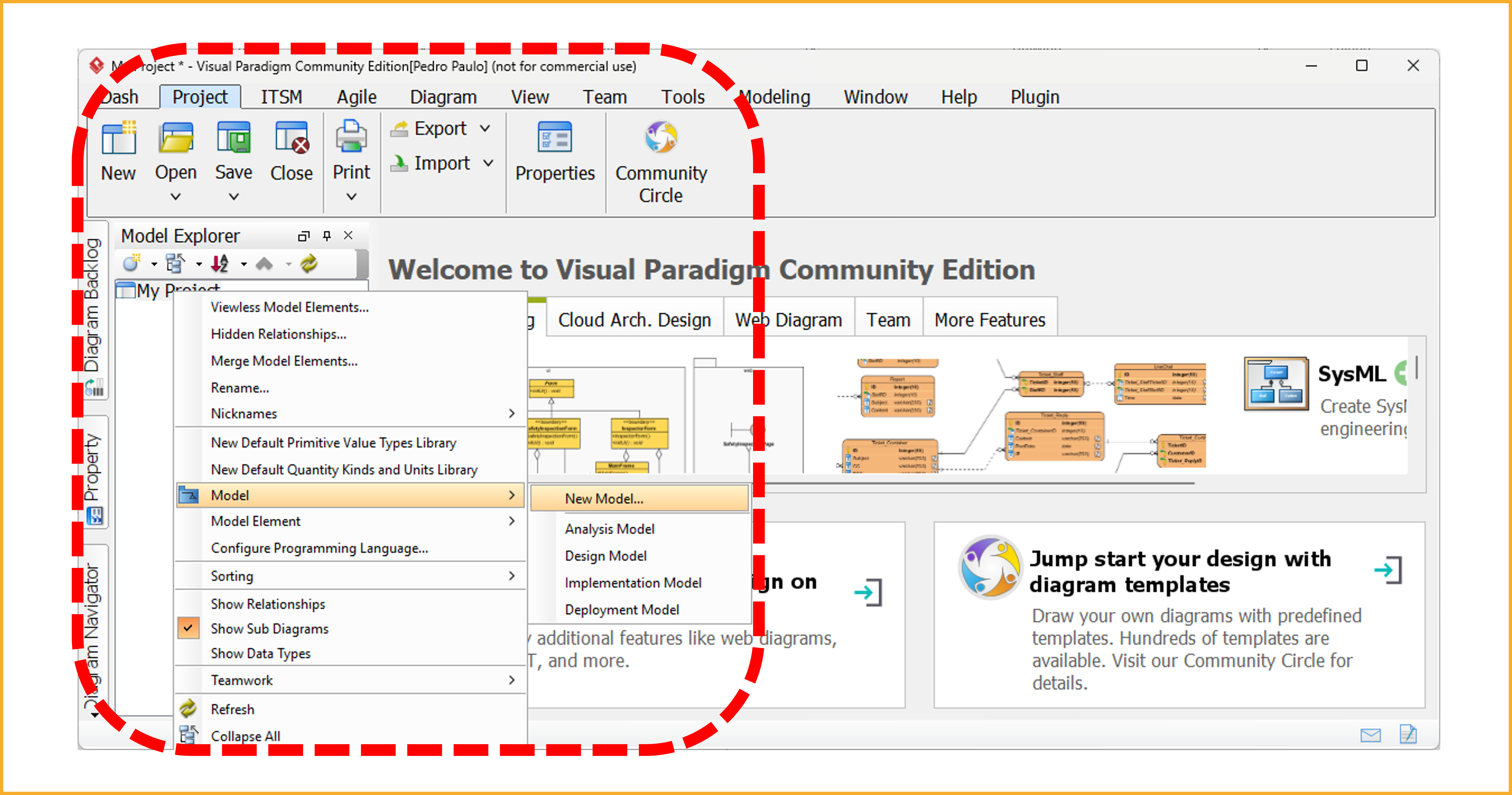Open the Project ribbon tab
This screenshot has height=795, width=1512.
point(200,97)
